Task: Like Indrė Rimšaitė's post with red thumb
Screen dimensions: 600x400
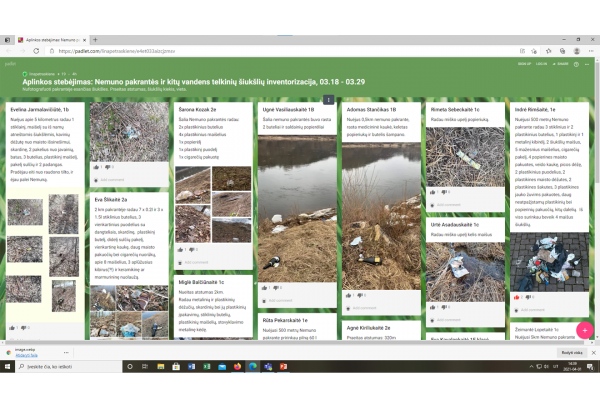Action: [517, 297]
